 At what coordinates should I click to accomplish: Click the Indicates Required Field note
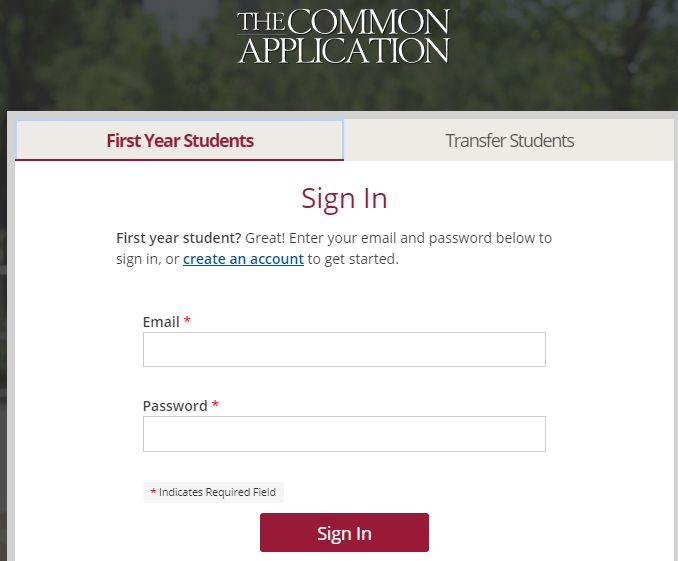[217, 492]
